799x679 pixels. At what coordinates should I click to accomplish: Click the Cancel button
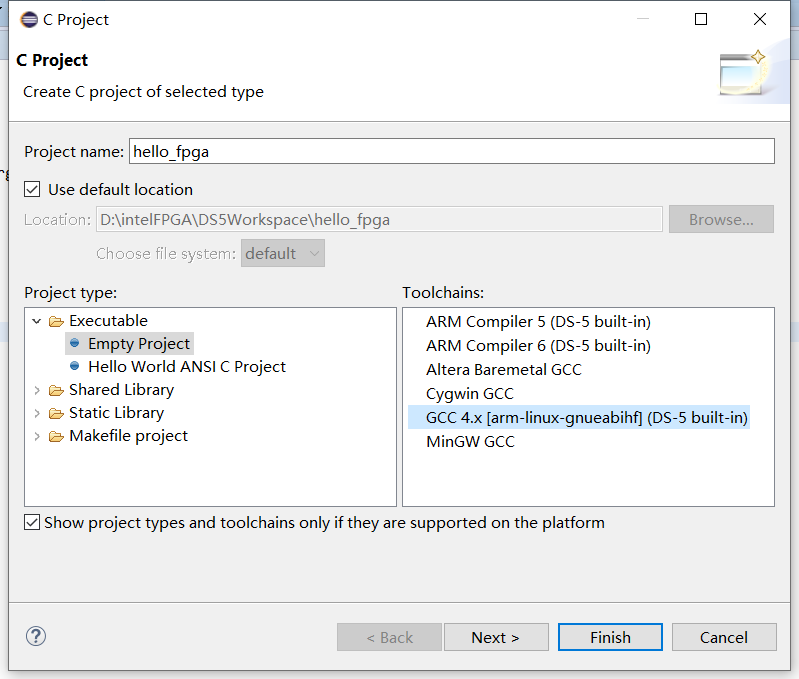(724, 637)
